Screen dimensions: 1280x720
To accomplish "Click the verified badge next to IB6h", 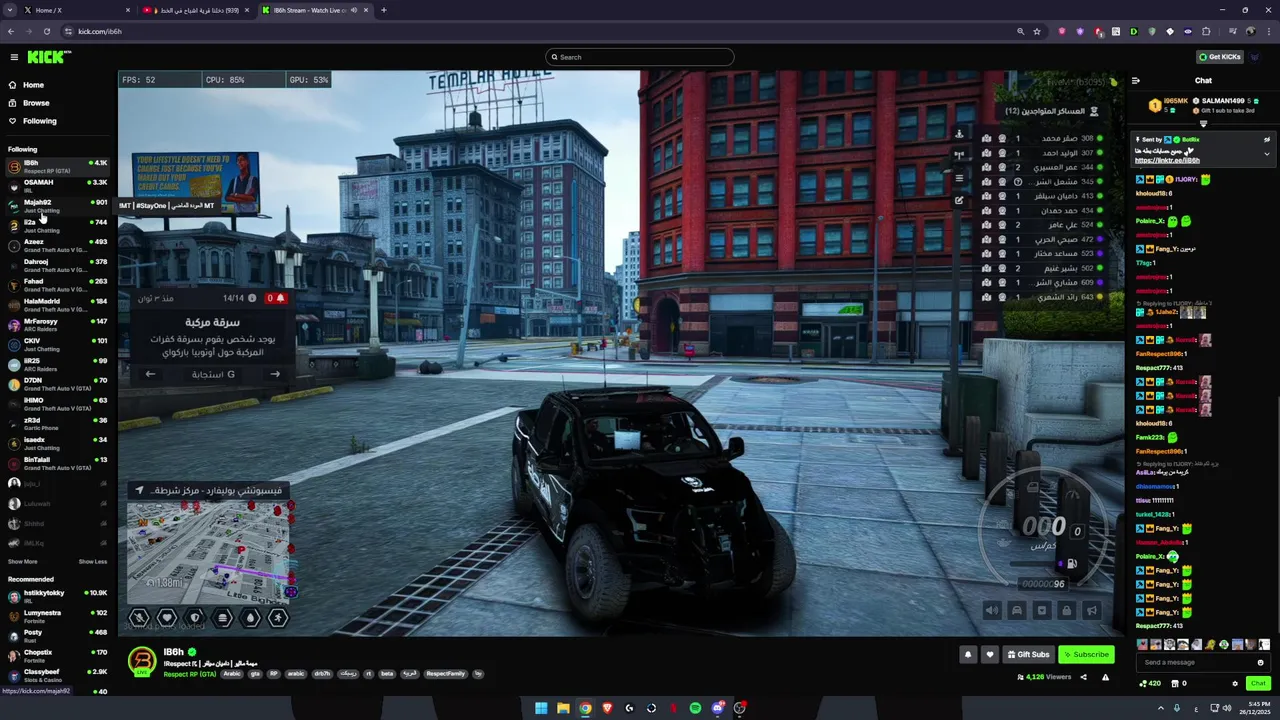I will 192,652.
